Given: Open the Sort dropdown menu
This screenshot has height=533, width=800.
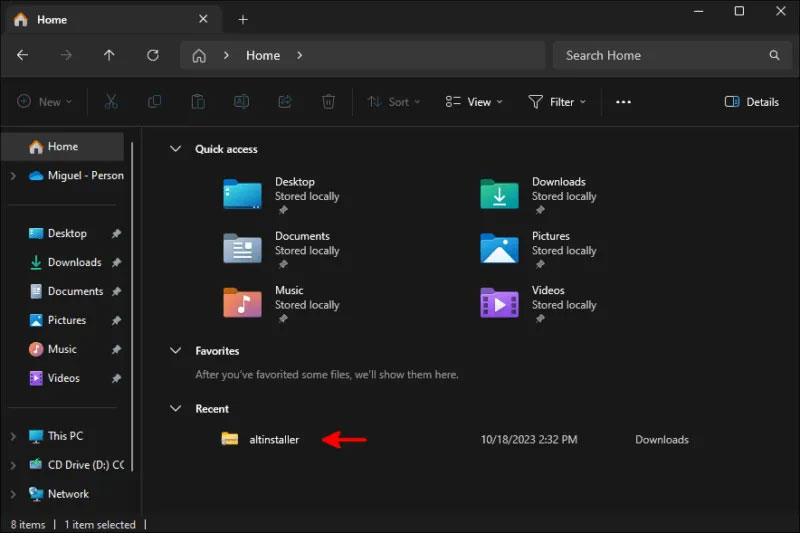Looking at the screenshot, I should coord(394,102).
